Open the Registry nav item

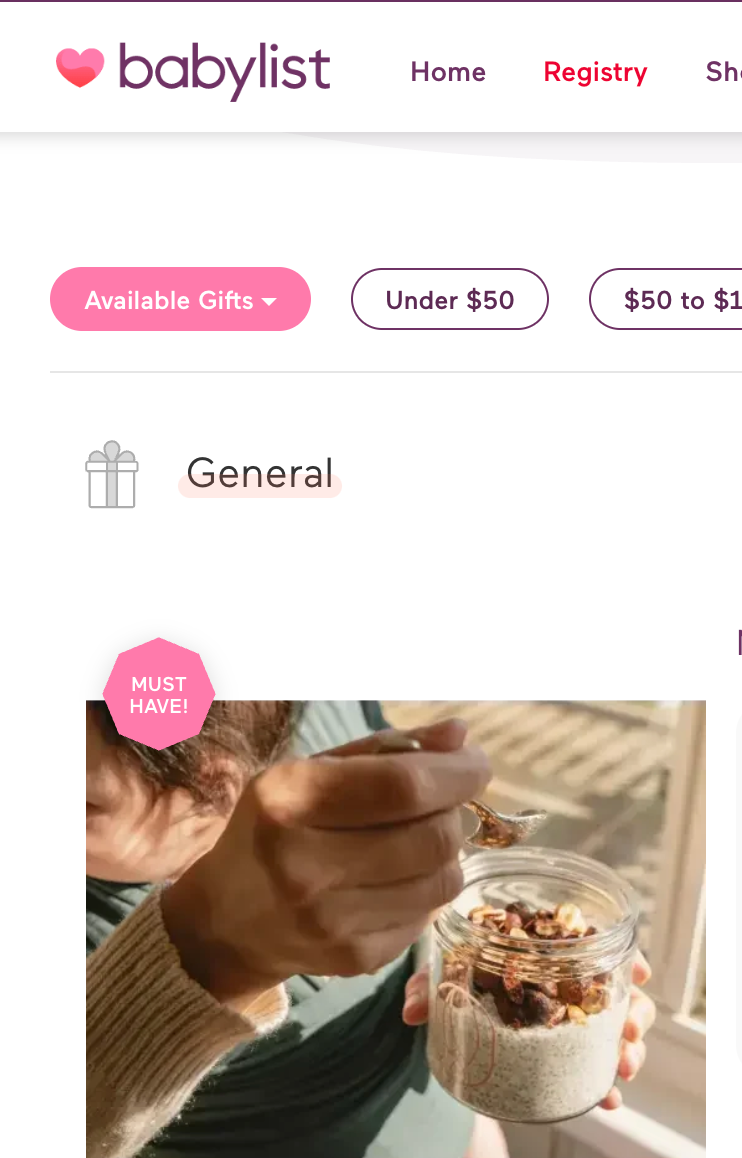click(595, 72)
